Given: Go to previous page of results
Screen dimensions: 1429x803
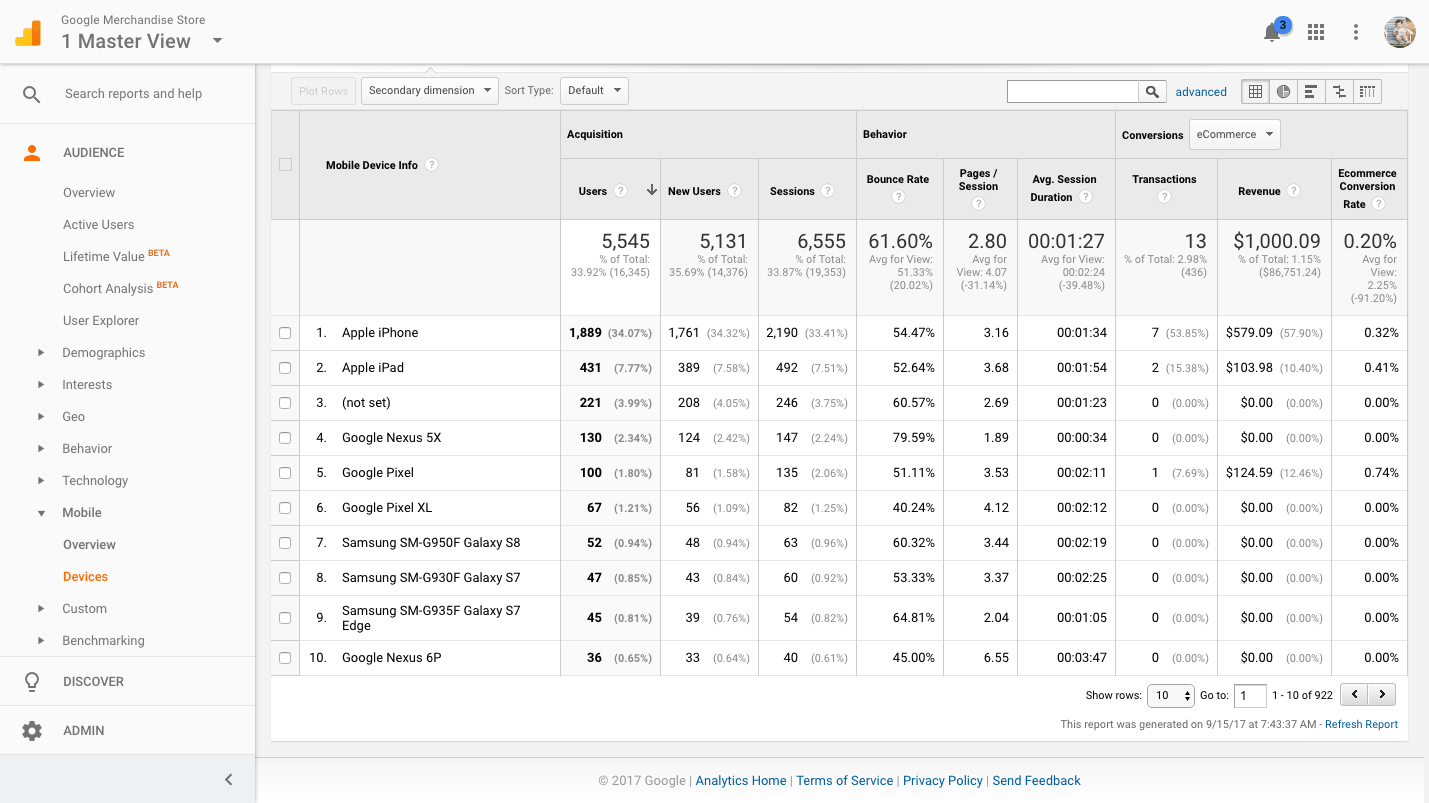Looking at the screenshot, I should tap(1354, 695).
